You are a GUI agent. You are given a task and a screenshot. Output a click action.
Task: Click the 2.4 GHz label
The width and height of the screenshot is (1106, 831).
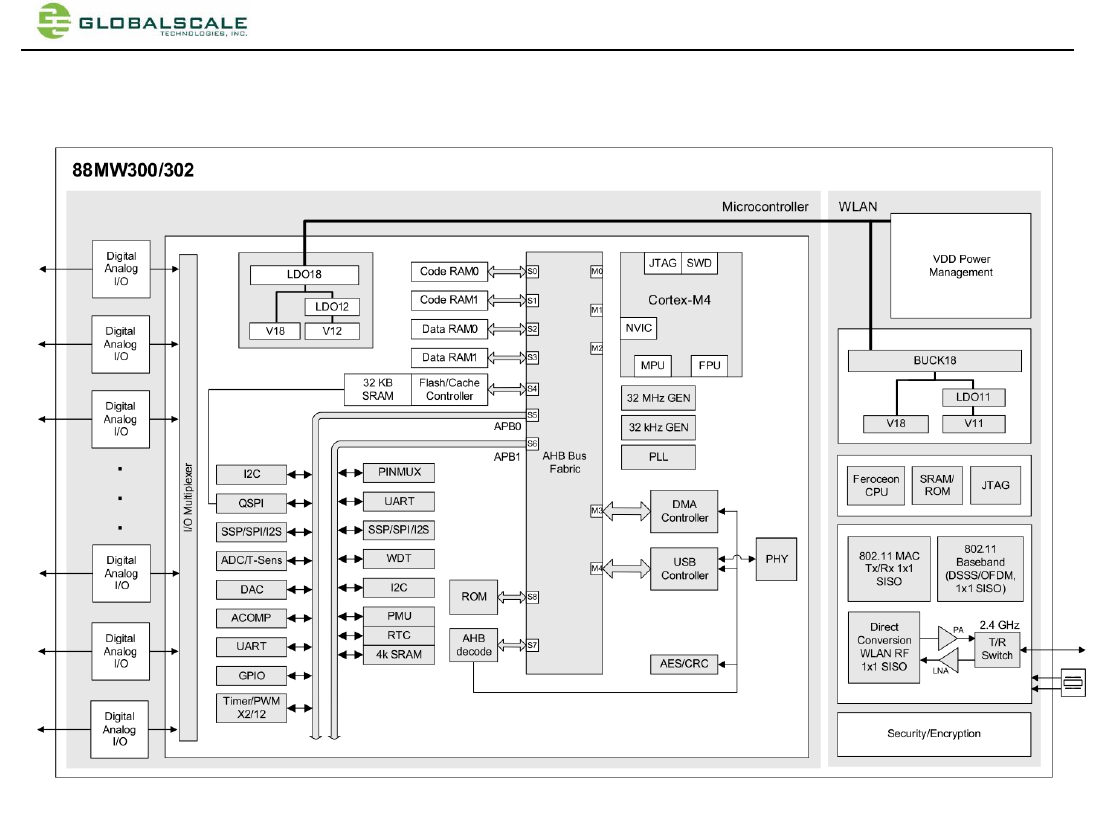[x=999, y=625]
